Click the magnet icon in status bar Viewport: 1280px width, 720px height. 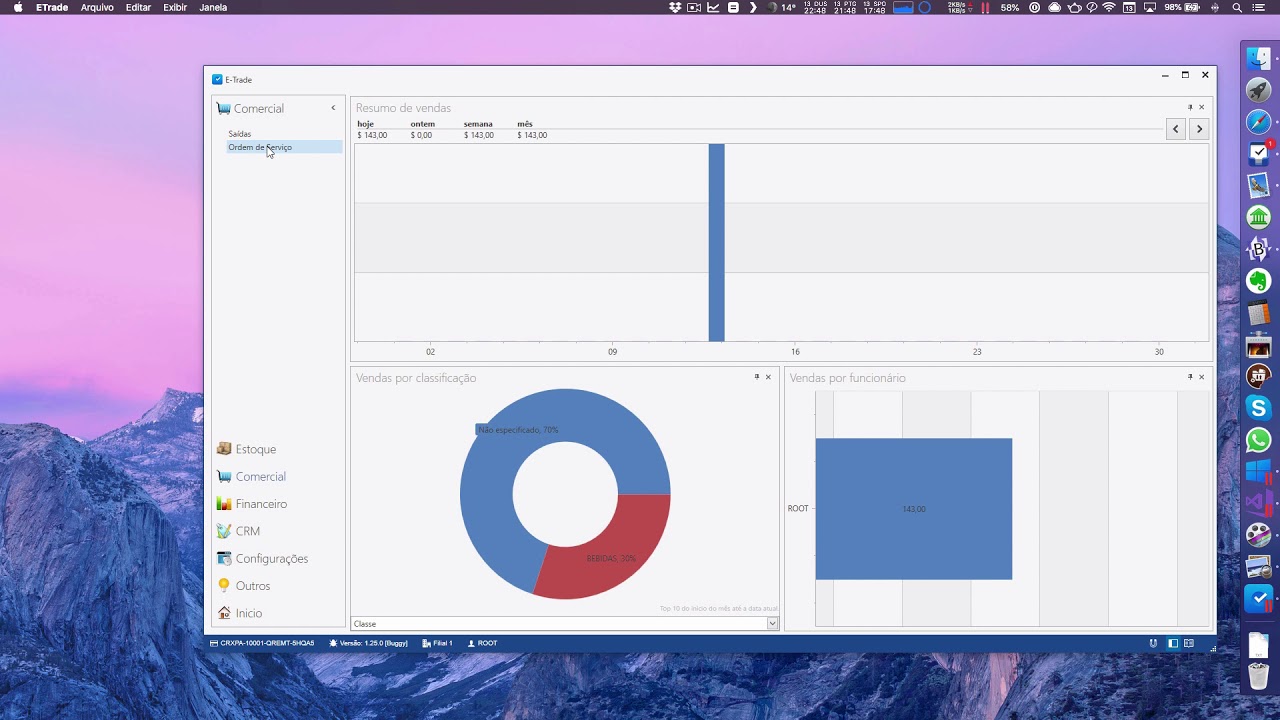click(x=1153, y=643)
